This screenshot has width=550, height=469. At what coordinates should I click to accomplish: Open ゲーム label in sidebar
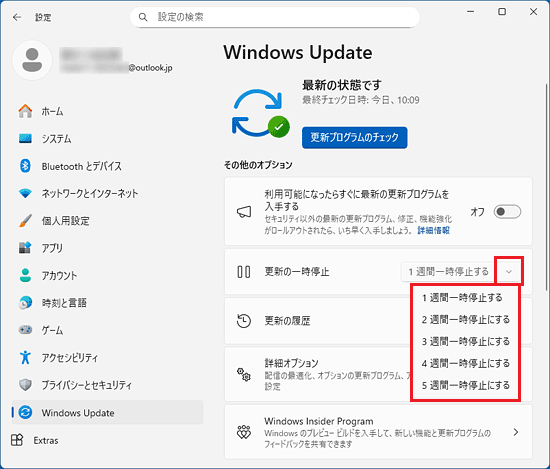[x=53, y=330]
